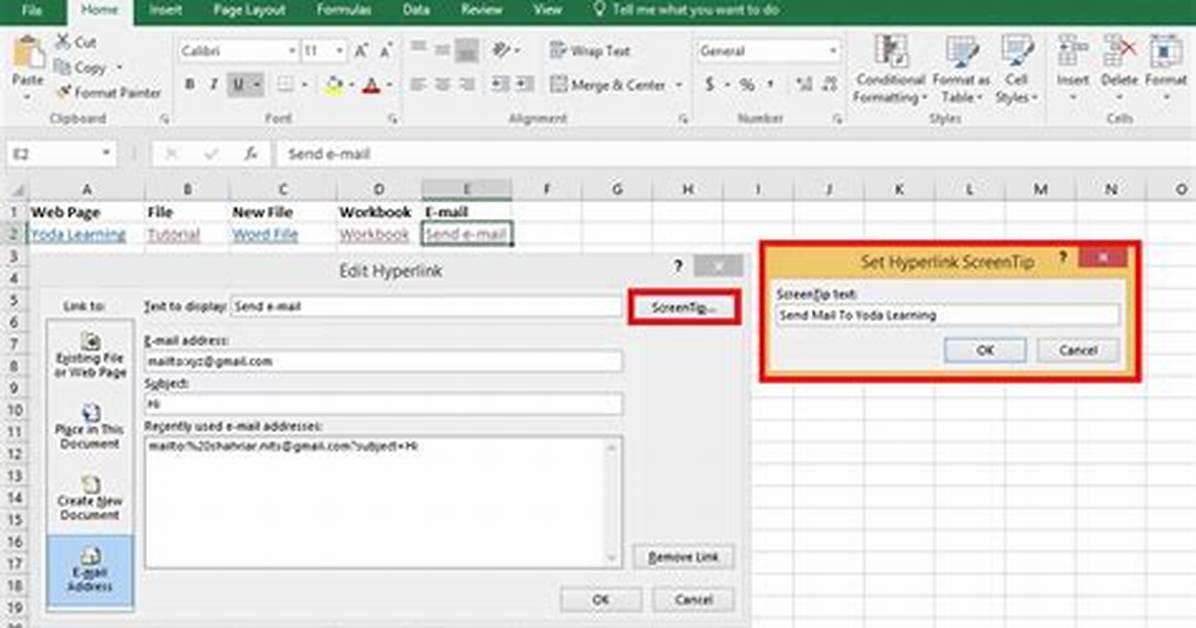The width and height of the screenshot is (1196, 628).
Task: Click Merge & Center
Action: click(x=608, y=85)
